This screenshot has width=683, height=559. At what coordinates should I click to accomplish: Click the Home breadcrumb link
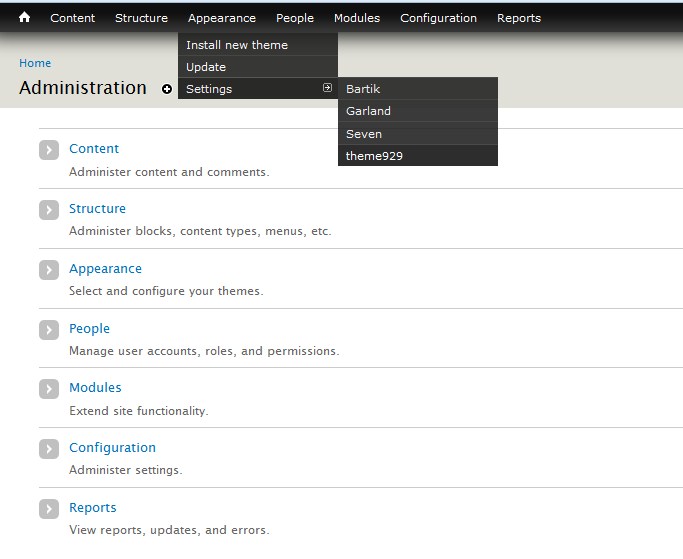pyautogui.click(x=35, y=63)
